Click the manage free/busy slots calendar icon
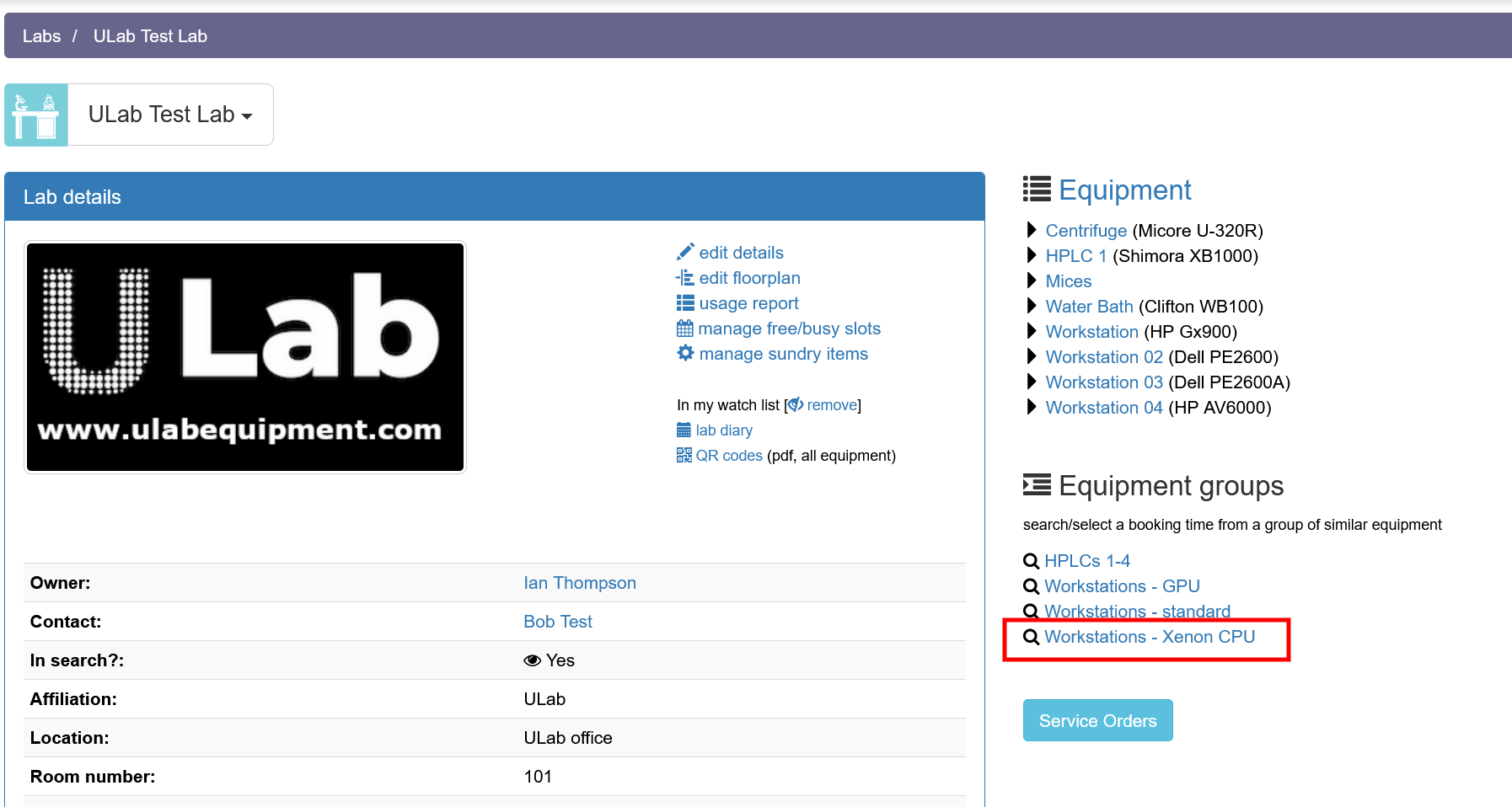The width and height of the screenshot is (1512, 807). click(685, 329)
